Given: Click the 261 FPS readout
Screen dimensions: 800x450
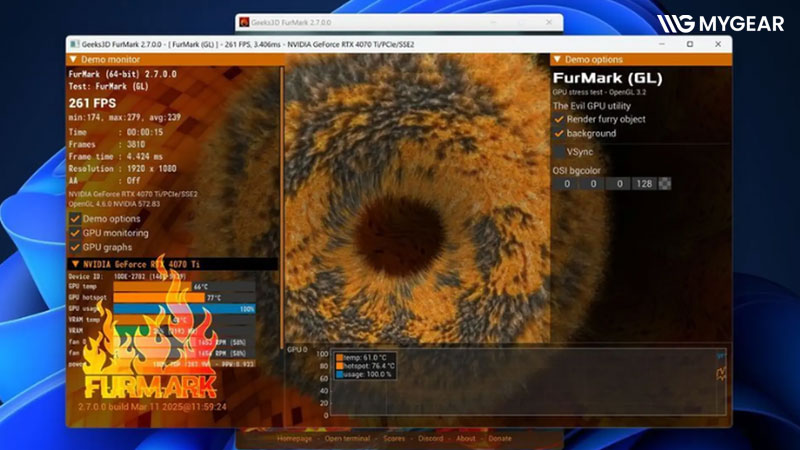Looking at the screenshot, I should tap(92, 104).
